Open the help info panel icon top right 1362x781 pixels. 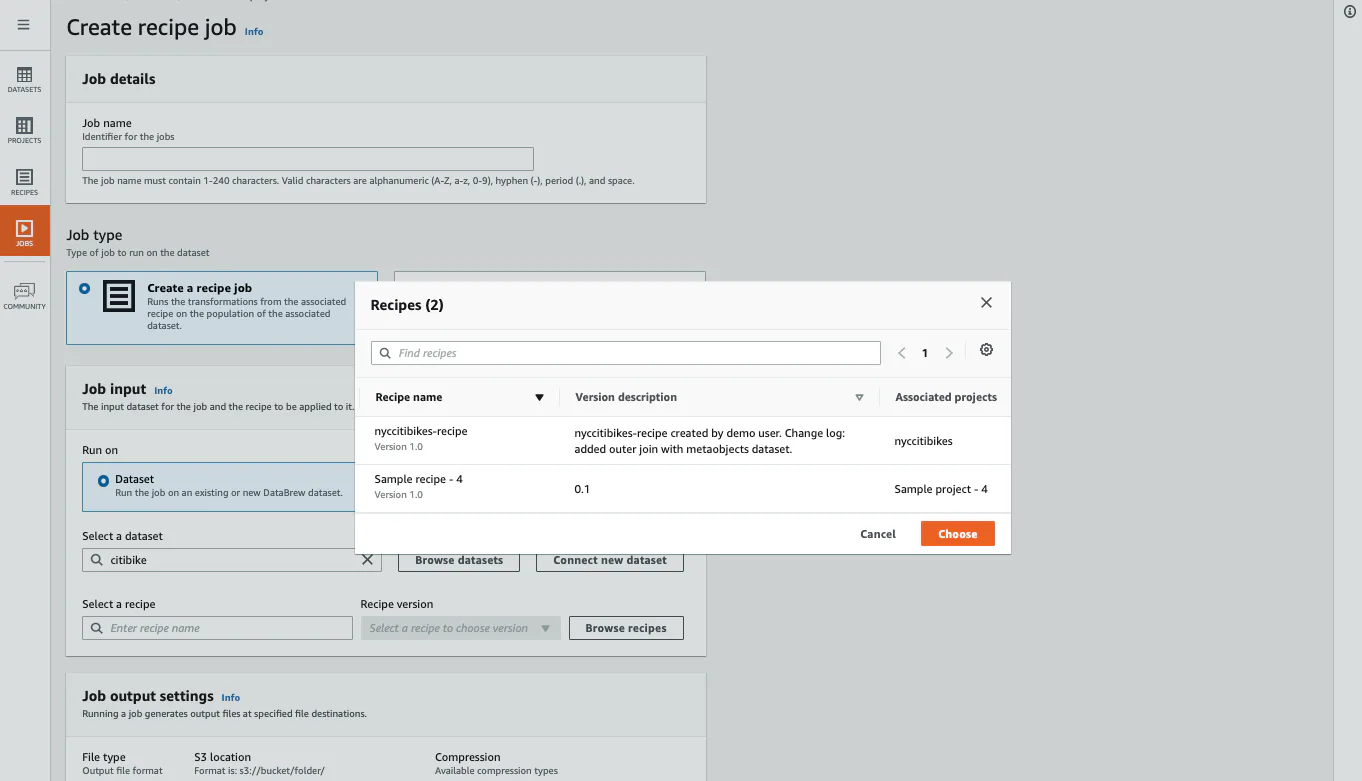1348,12
